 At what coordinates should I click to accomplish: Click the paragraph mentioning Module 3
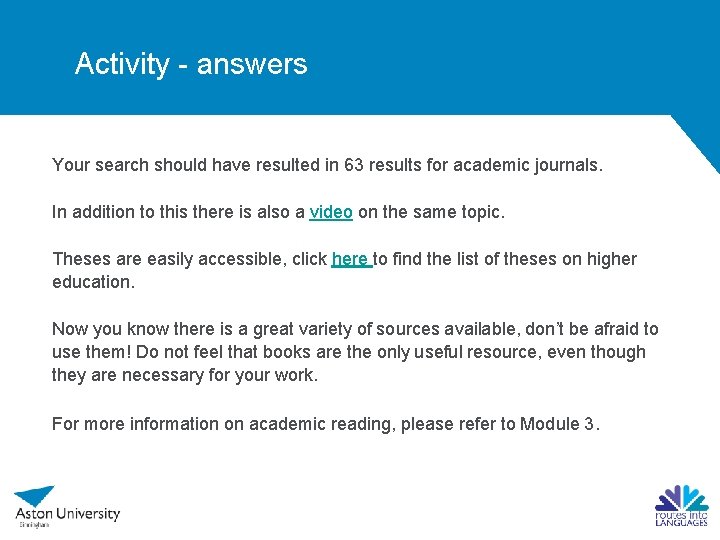(x=326, y=423)
